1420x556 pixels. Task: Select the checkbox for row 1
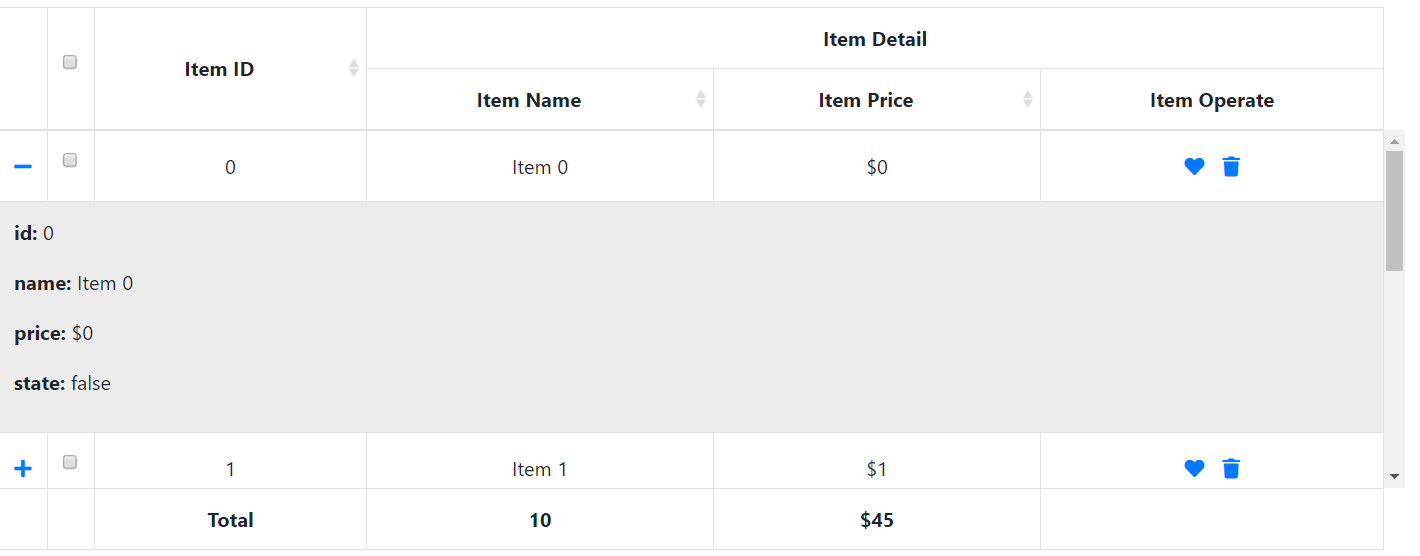pos(70,462)
